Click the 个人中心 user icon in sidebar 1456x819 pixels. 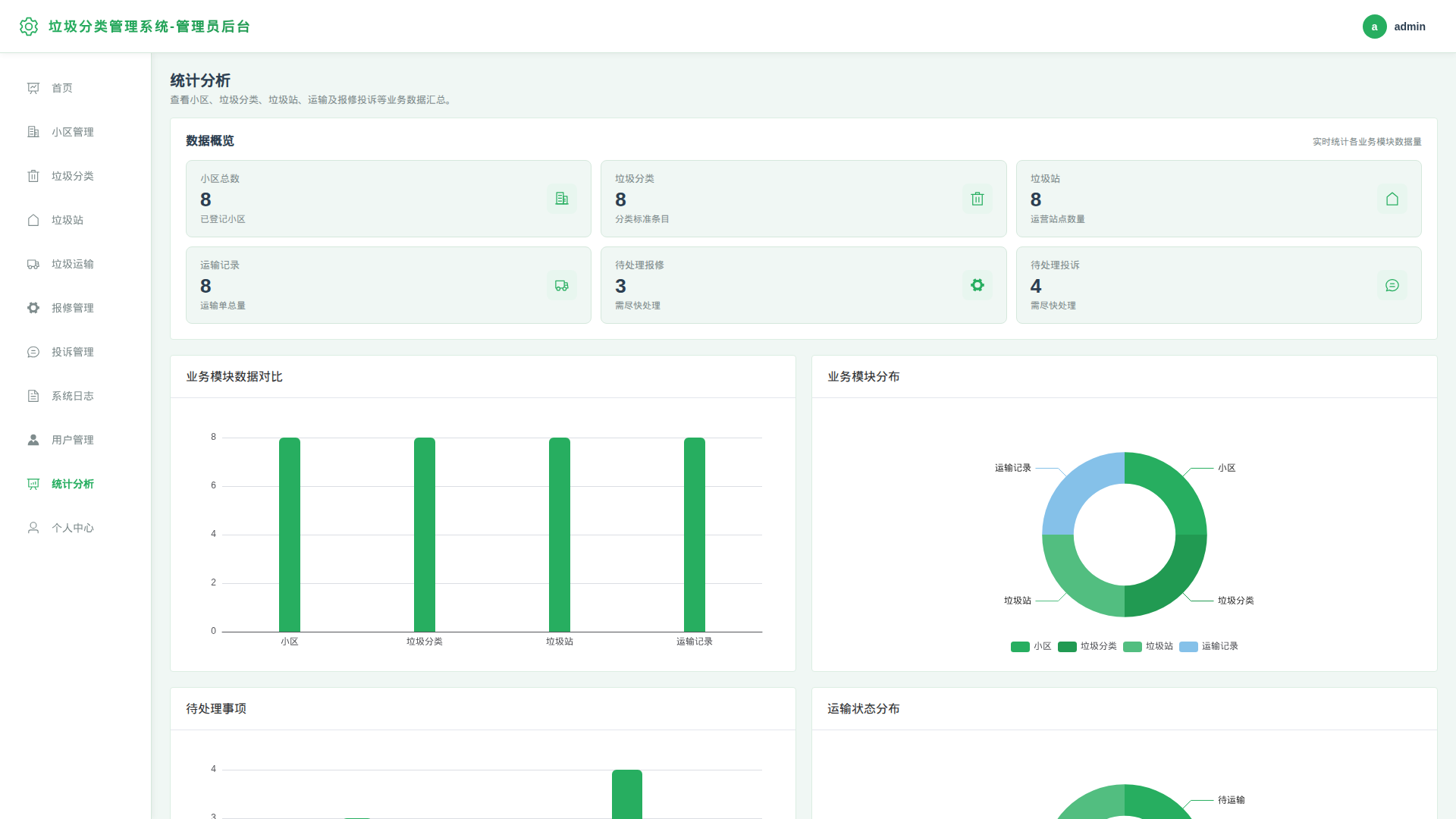[33, 528]
